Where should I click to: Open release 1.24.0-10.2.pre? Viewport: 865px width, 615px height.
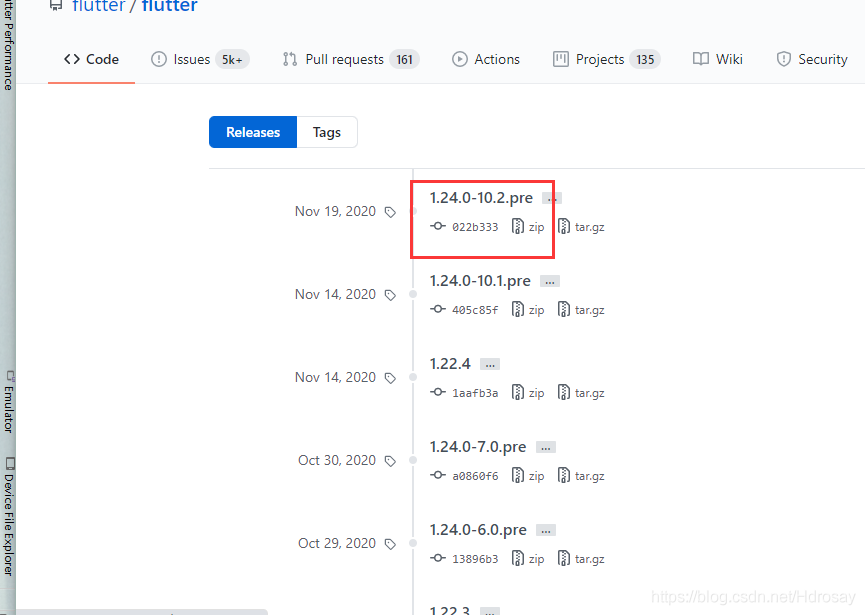click(x=481, y=197)
